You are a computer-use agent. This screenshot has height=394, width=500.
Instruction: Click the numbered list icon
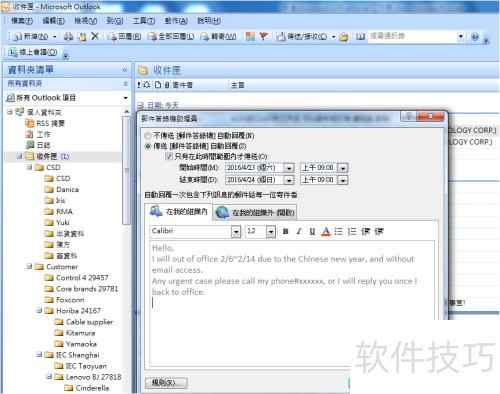click(352, 231)
